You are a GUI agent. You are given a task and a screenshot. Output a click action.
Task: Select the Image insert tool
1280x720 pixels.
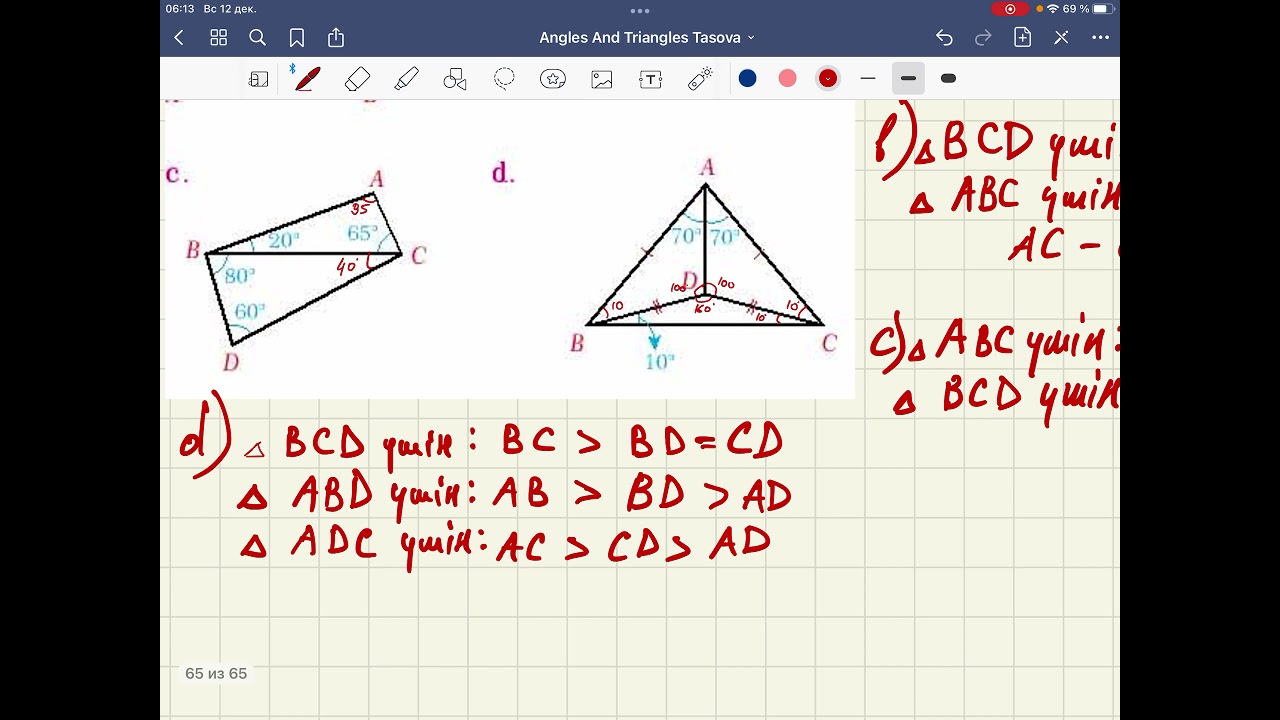tap(602, 79)
